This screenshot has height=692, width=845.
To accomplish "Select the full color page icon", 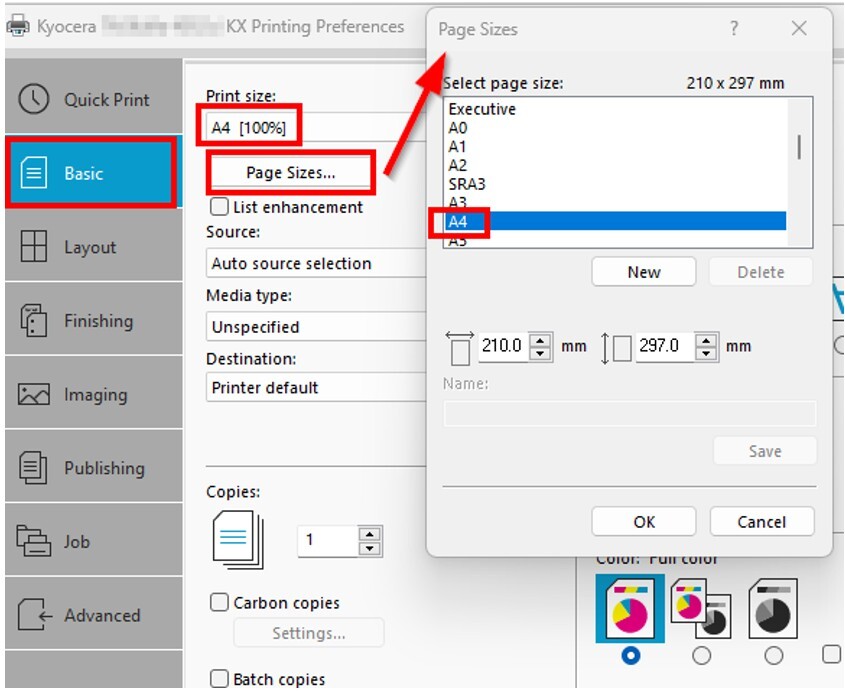I will pyautogui.click(x=629, y=608).
